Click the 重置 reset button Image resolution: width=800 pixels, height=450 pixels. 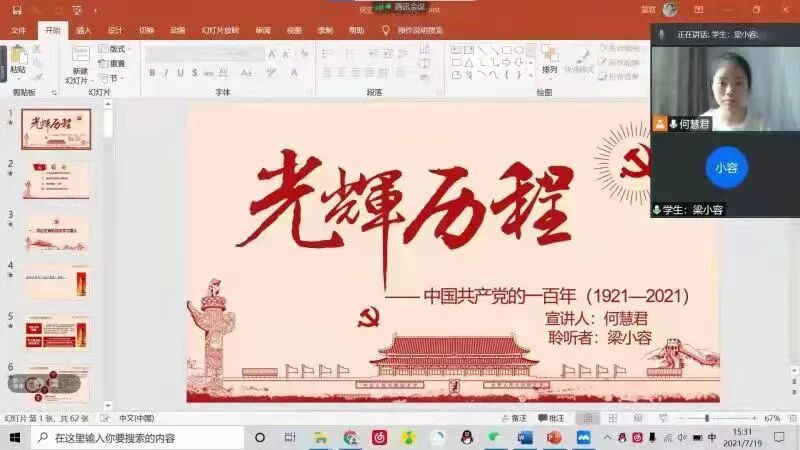[x=112, y=64]
